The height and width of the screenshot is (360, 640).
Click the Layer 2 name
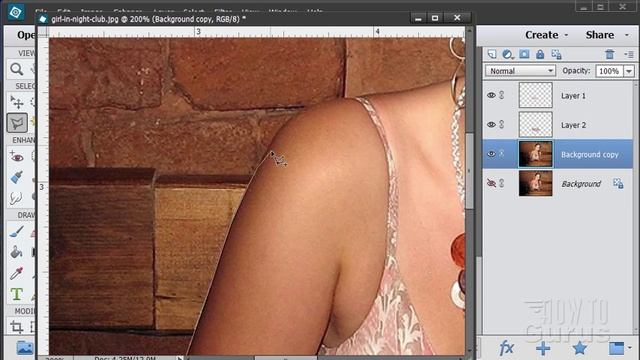(573, 125)
